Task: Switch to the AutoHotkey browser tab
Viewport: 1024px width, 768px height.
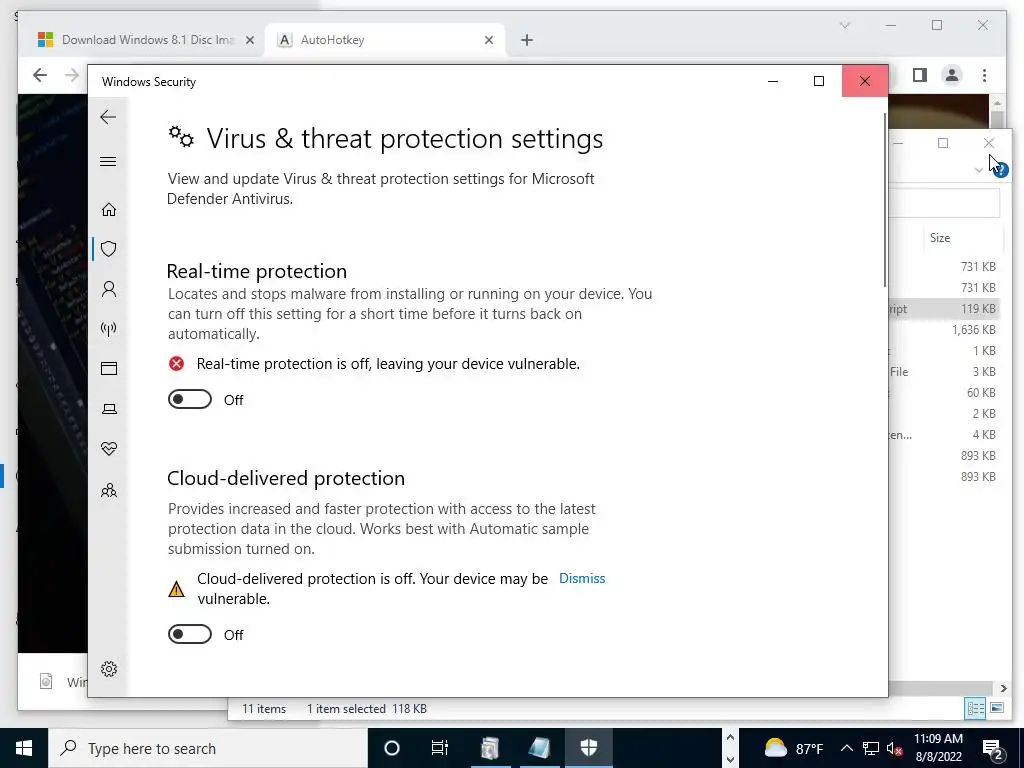Action: click(x=385, y=40)
